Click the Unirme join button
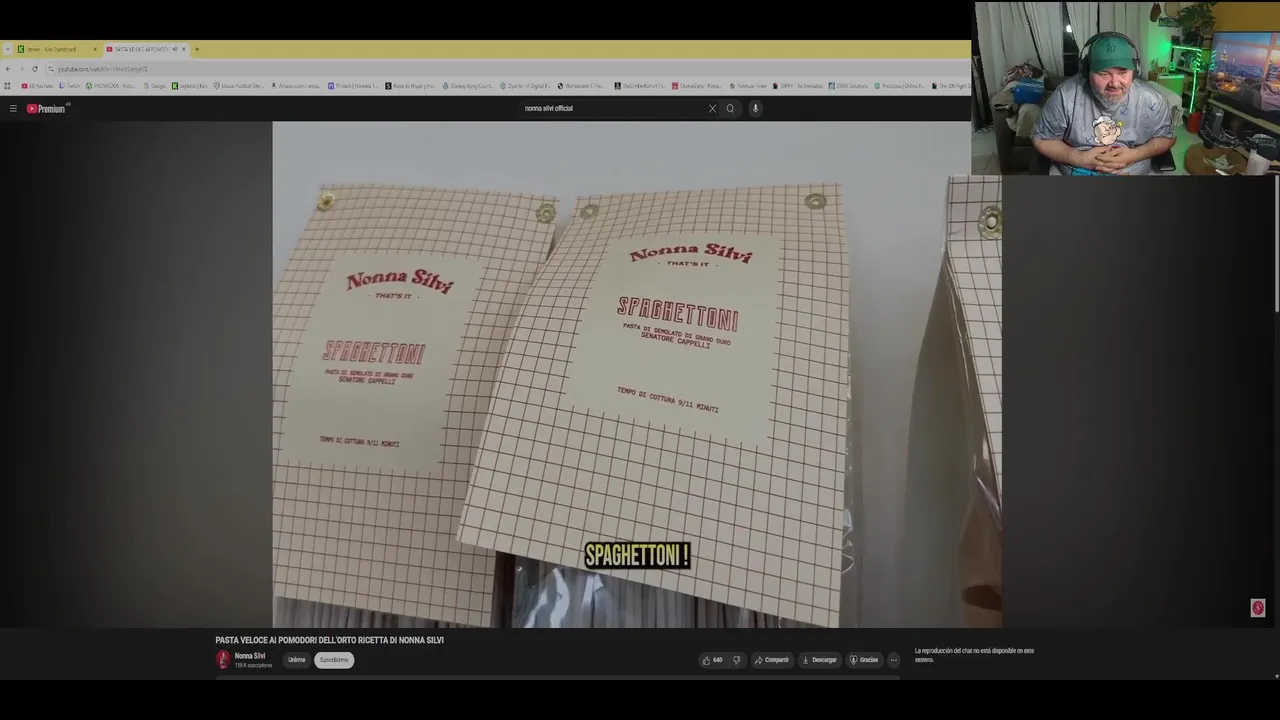This screenshot has height=720, width=1280. click(297, 660)
